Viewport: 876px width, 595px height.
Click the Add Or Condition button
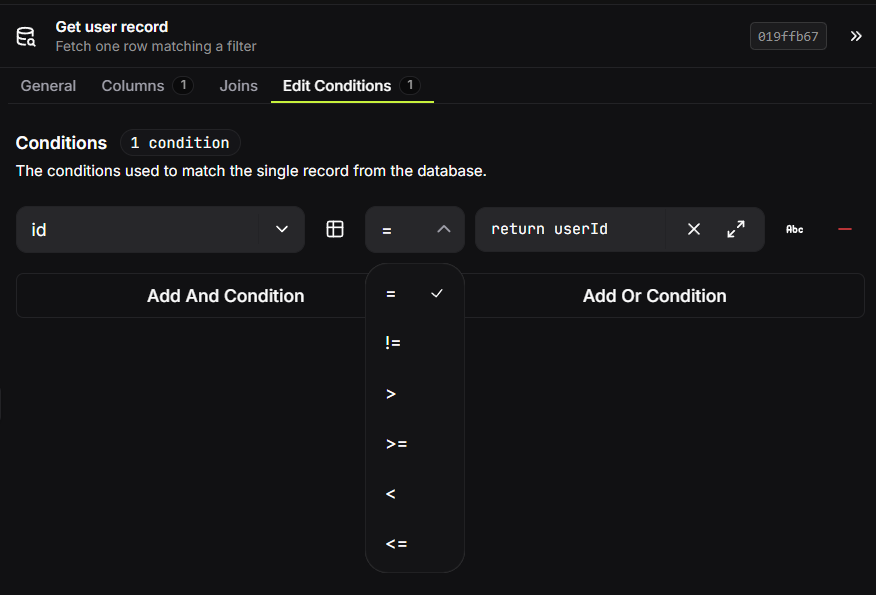tap(654, 296)
